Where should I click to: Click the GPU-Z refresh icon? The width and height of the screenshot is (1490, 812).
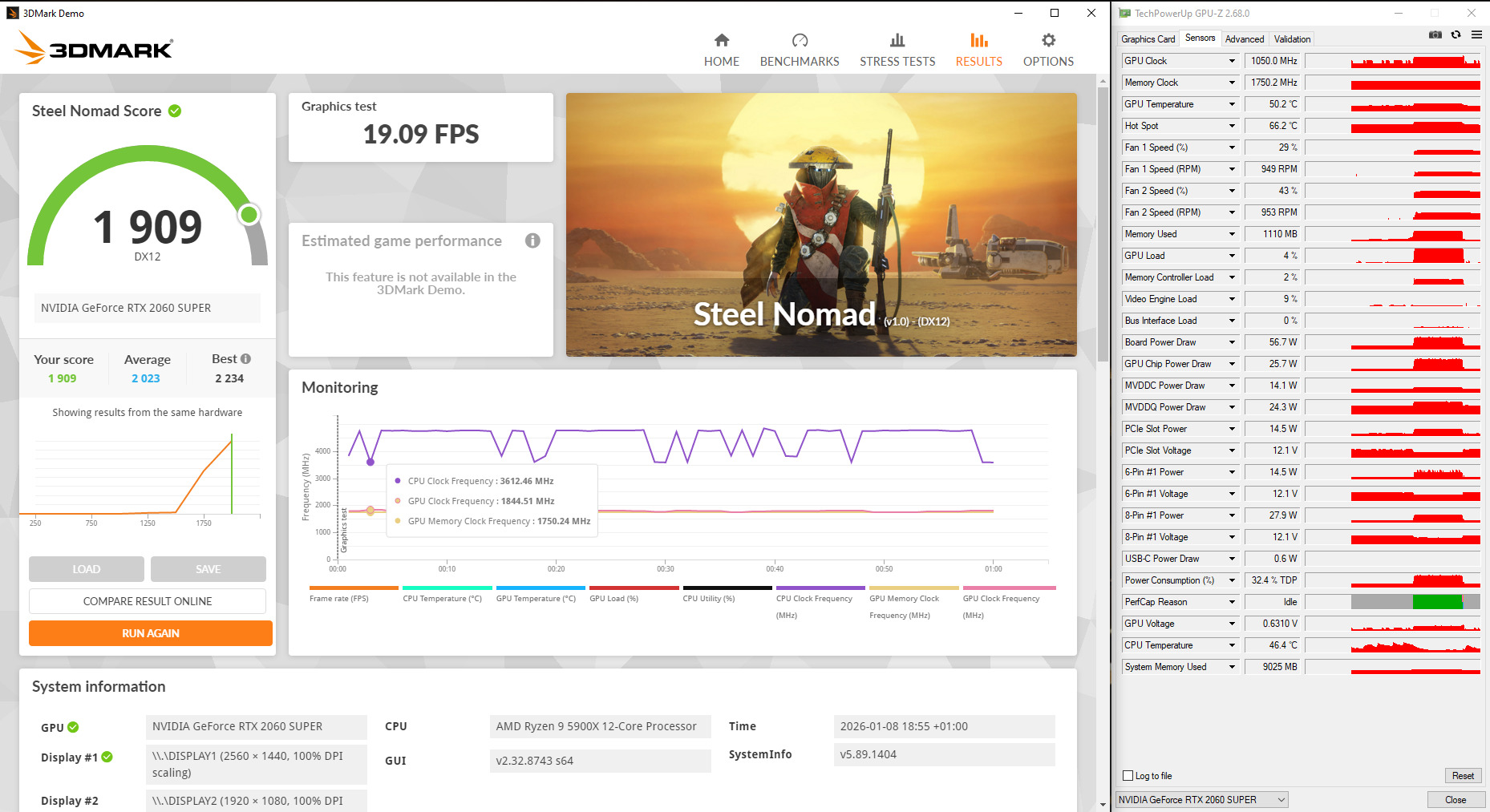coord(1456,35)
